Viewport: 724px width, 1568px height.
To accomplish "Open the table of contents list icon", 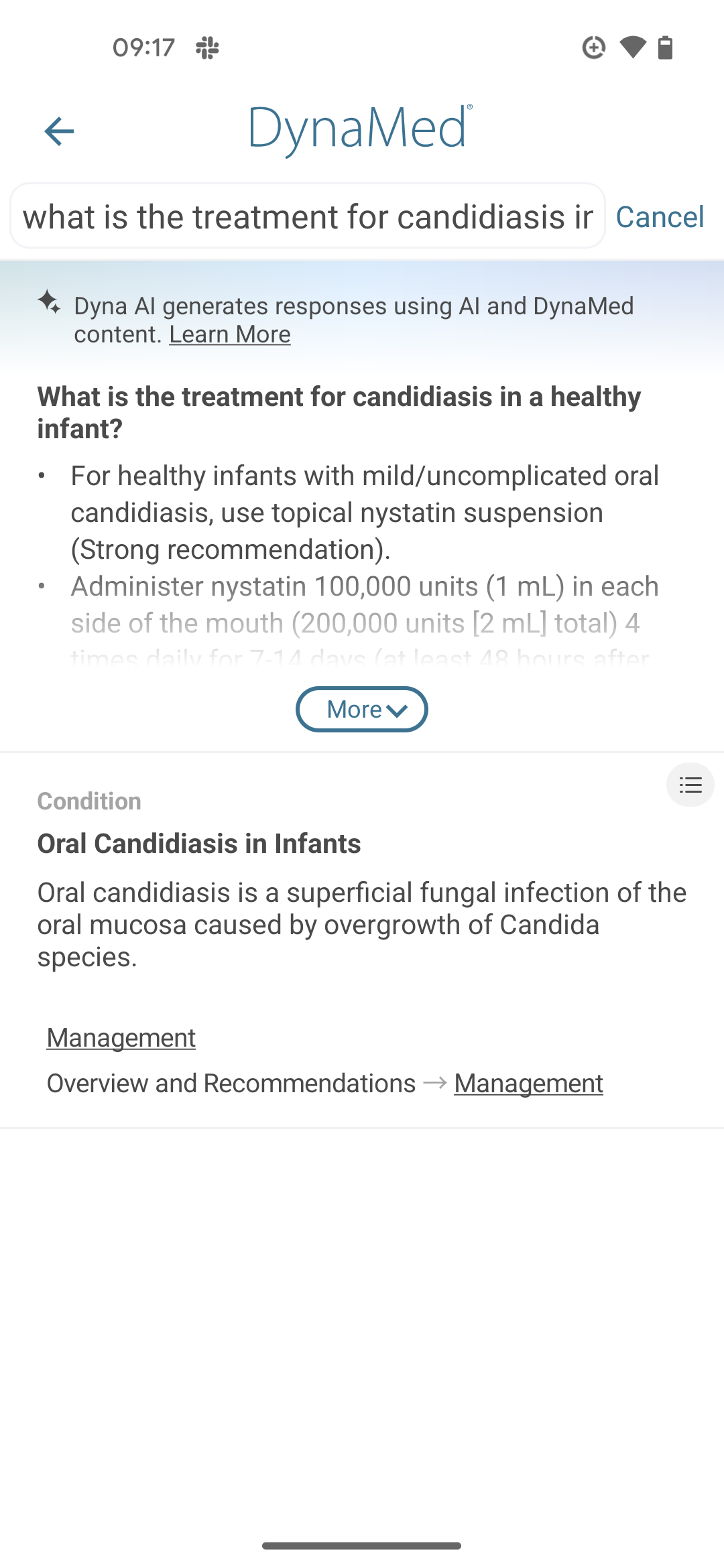I will tap(690, 785).
